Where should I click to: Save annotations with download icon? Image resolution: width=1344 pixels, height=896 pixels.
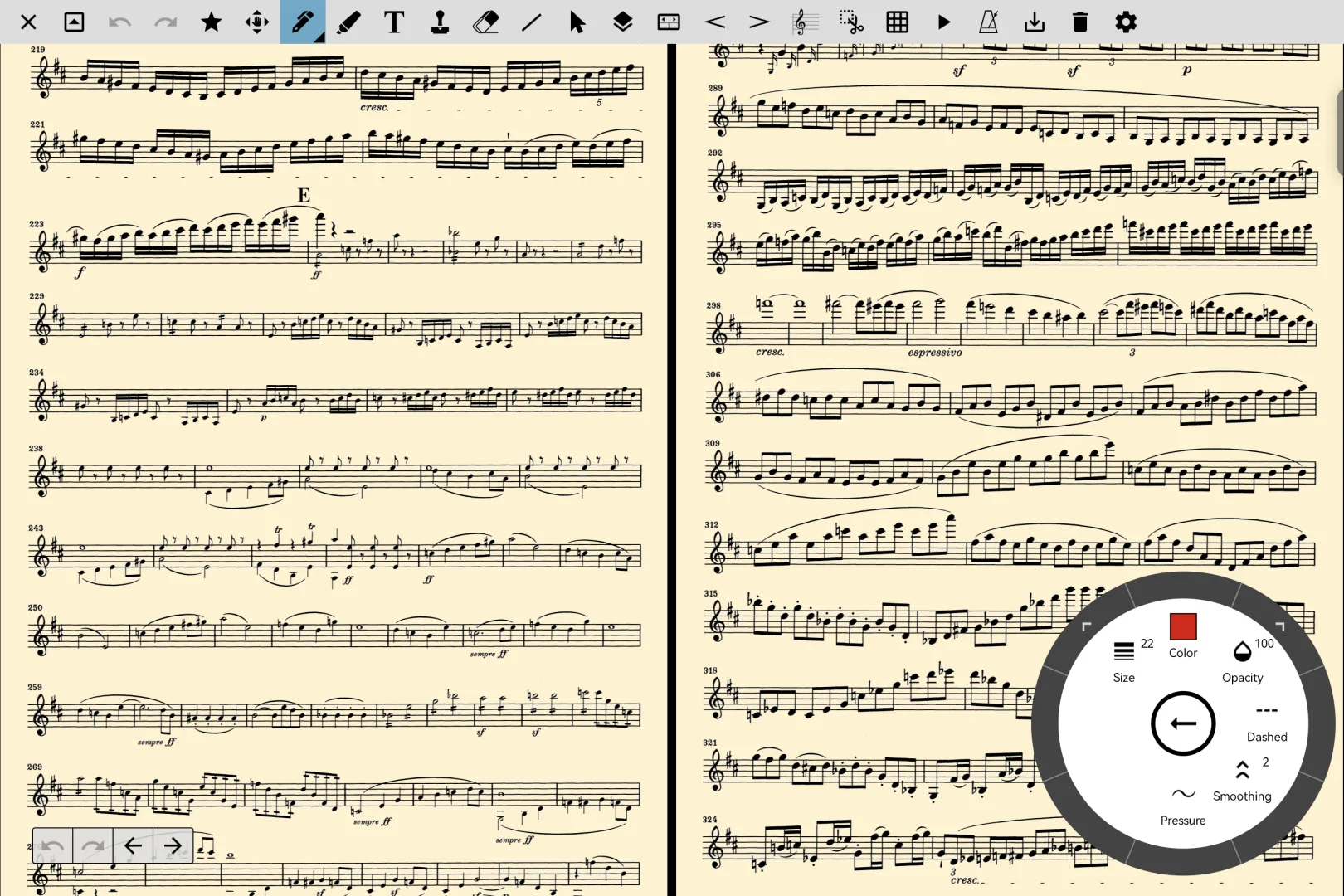(1035, 22)
